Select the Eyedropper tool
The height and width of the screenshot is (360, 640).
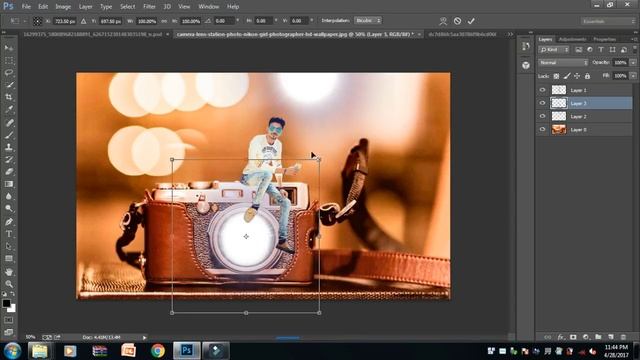point(9,109)
